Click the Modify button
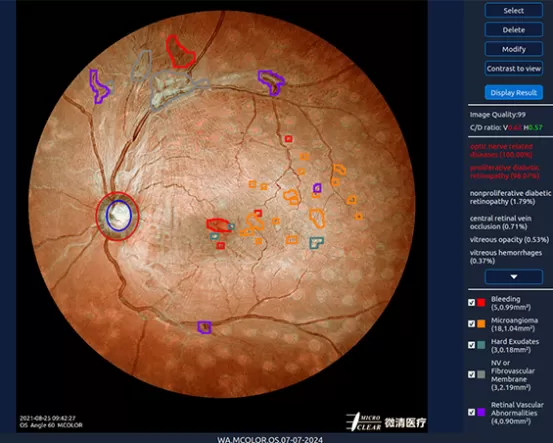The image size is (553, 443). click(514, 49)
